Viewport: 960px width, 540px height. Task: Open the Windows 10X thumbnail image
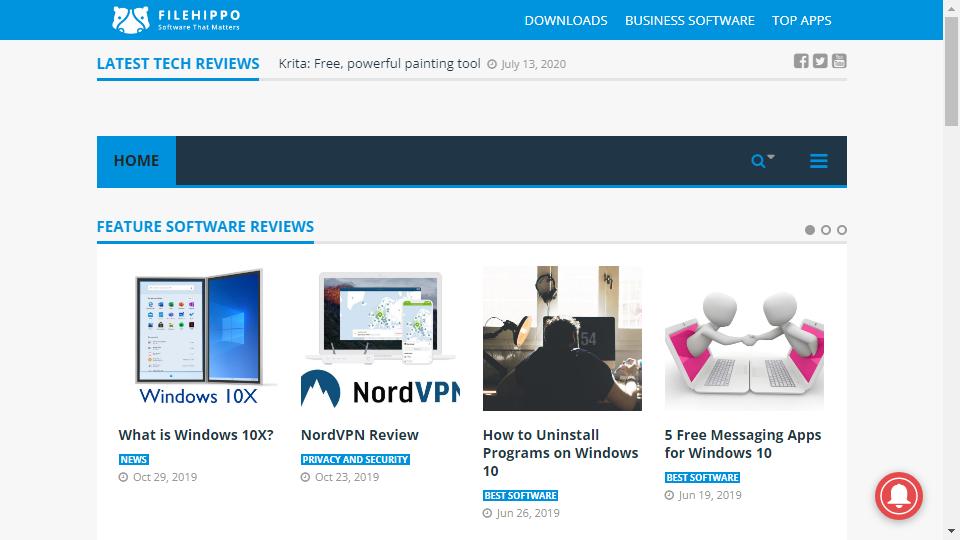tap(198, 338)
